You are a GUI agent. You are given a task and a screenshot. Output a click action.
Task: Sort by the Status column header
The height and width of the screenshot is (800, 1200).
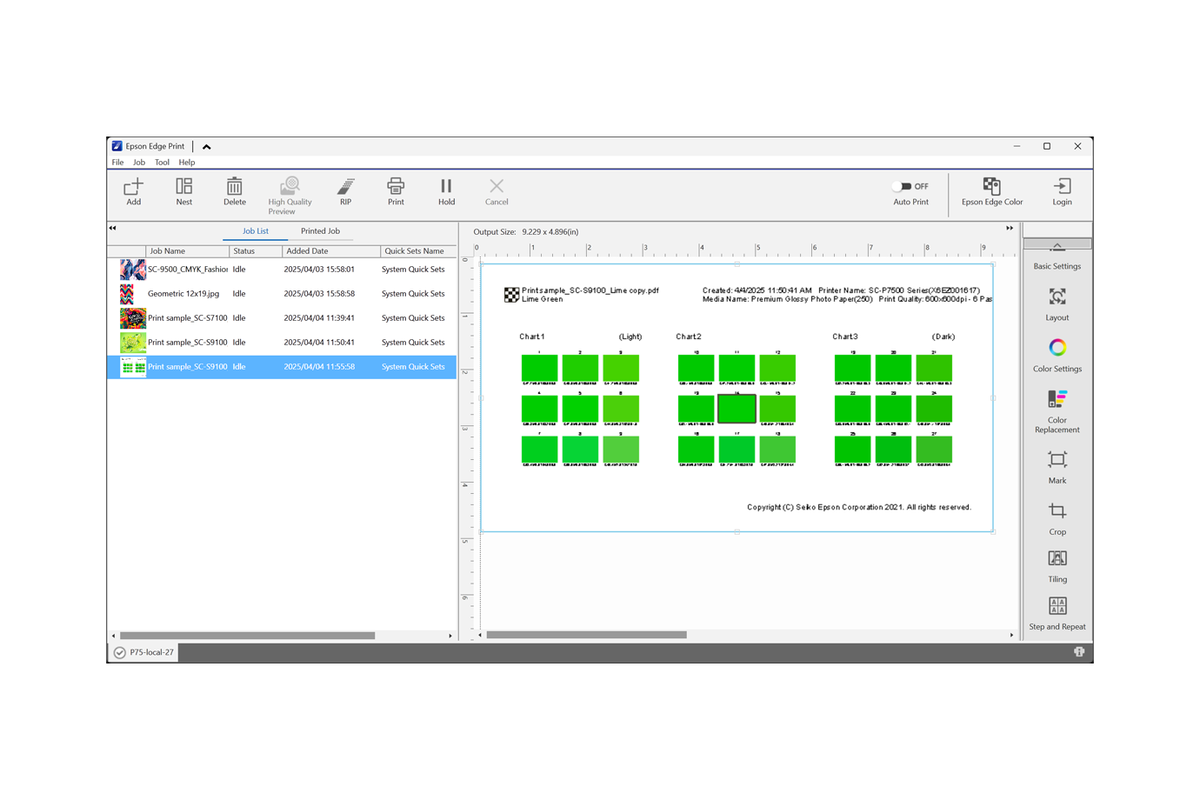255,251
